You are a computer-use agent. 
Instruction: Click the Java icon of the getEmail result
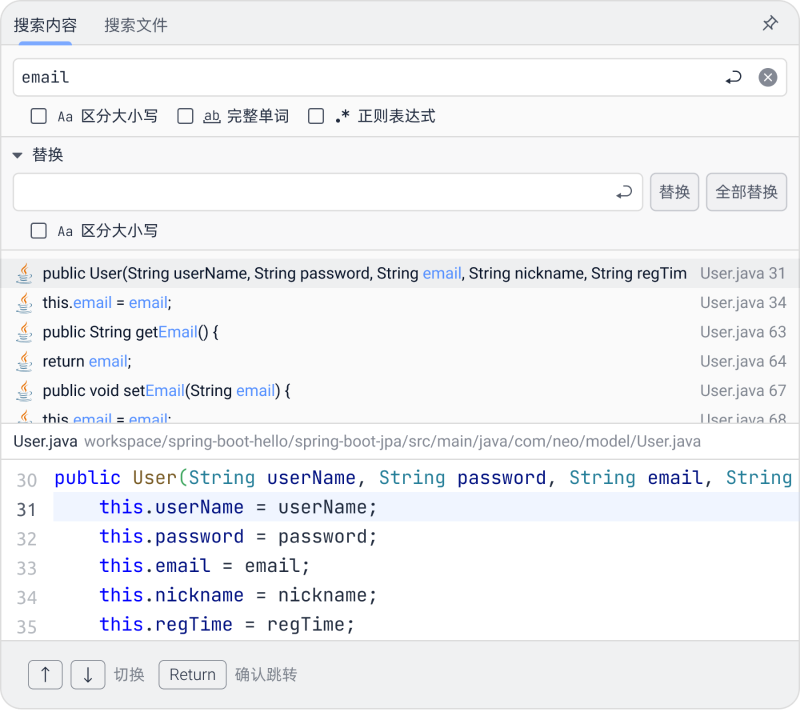[x=24, y=332]
